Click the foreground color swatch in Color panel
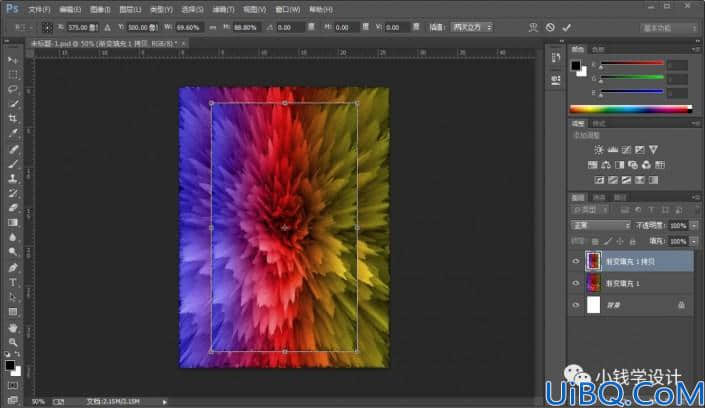This screenshot has width=705, height=408. (576, 66)
